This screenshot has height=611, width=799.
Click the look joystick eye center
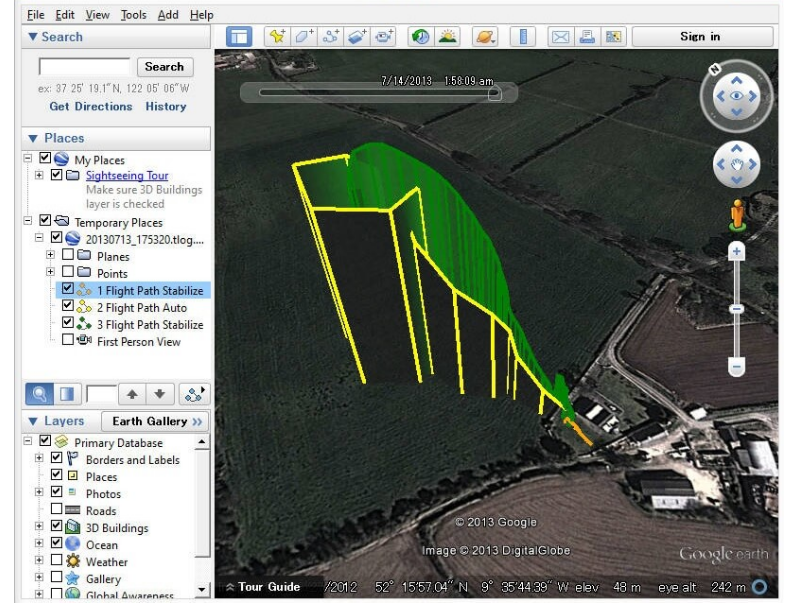click(x=736, y=96)
